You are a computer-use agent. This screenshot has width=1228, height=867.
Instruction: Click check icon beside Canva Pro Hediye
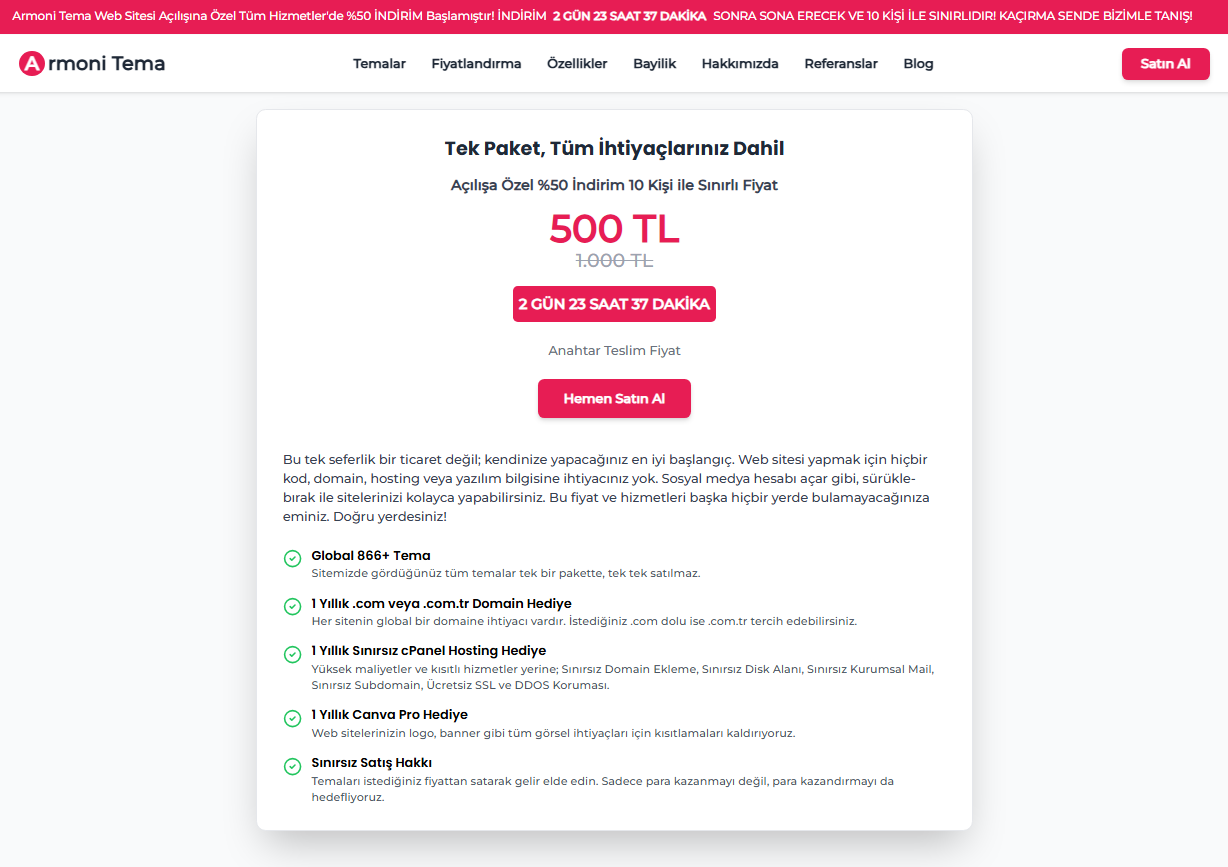point(293,718)
